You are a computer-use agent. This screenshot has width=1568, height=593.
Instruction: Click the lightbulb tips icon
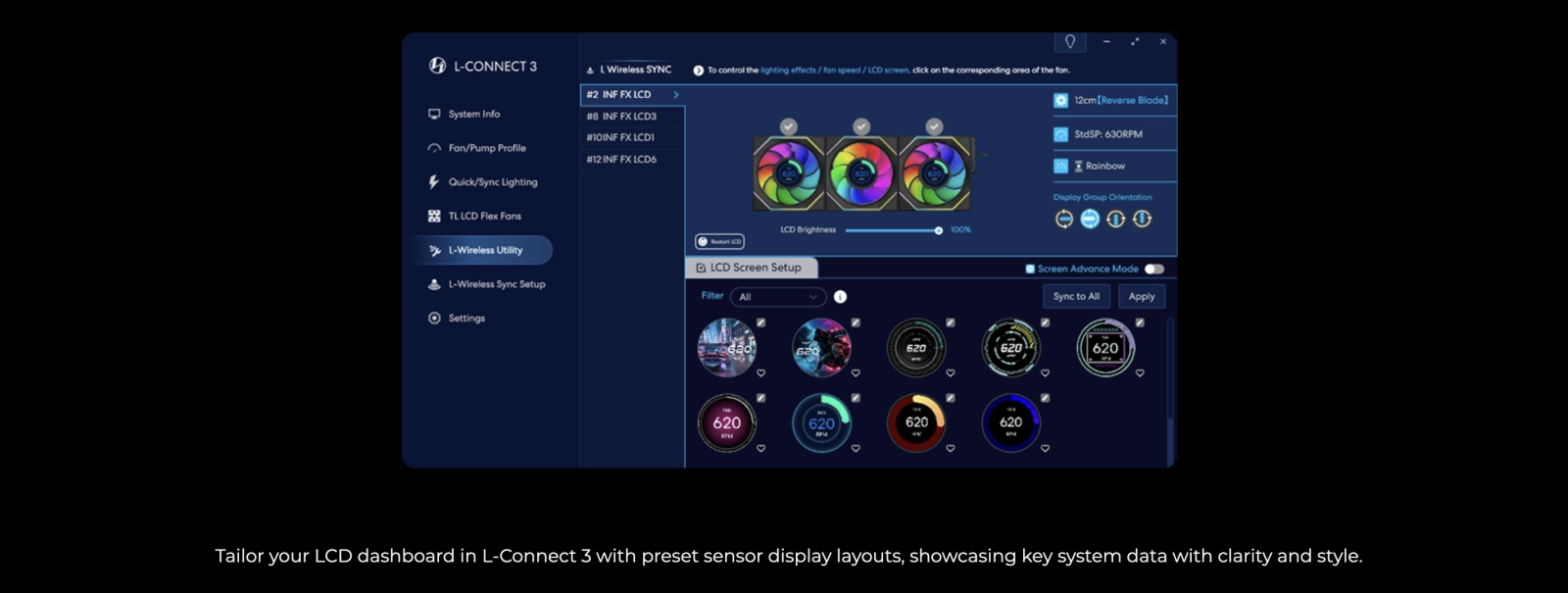[x=1070, y=41]
